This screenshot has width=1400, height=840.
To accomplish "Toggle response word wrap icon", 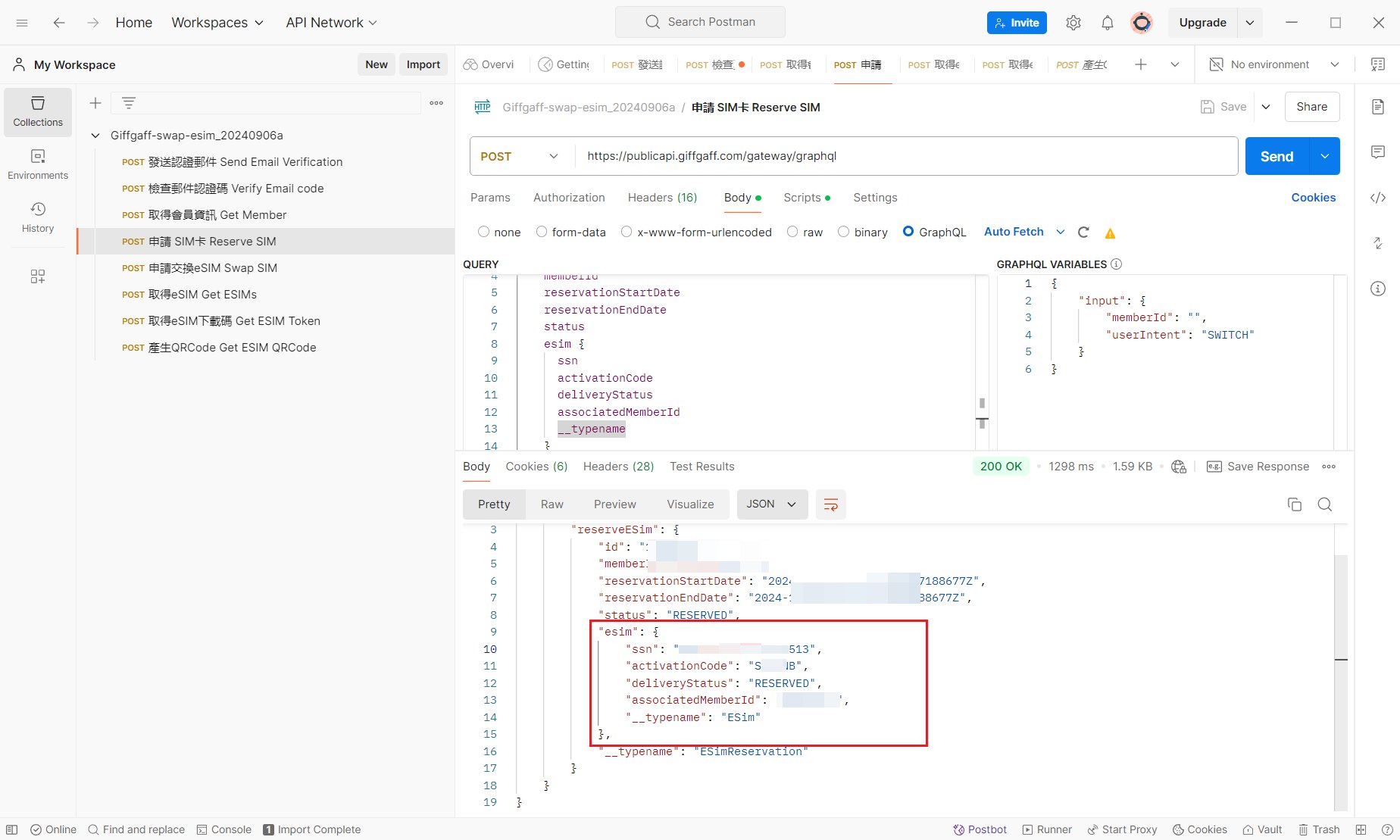I will tap(830, 504).
